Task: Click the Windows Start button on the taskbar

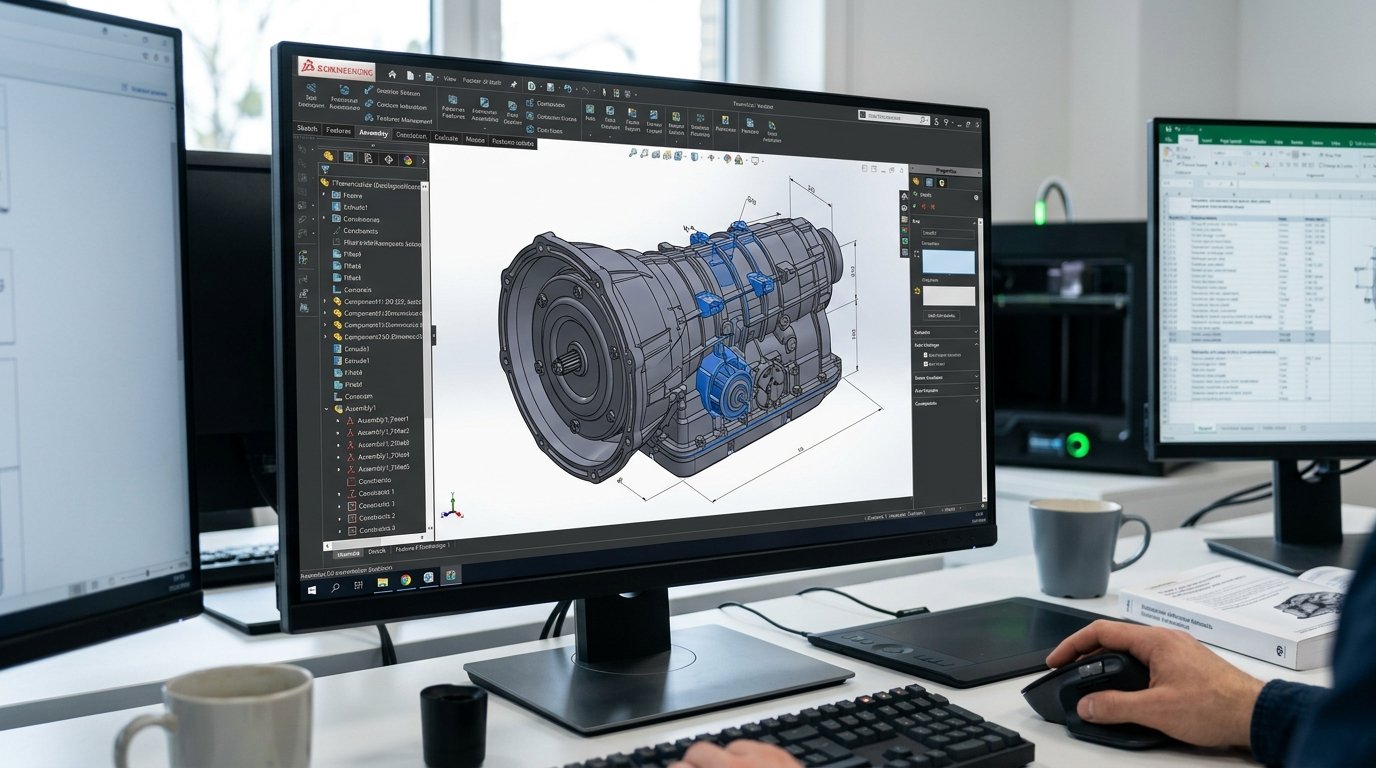Action: click(312, 590)
